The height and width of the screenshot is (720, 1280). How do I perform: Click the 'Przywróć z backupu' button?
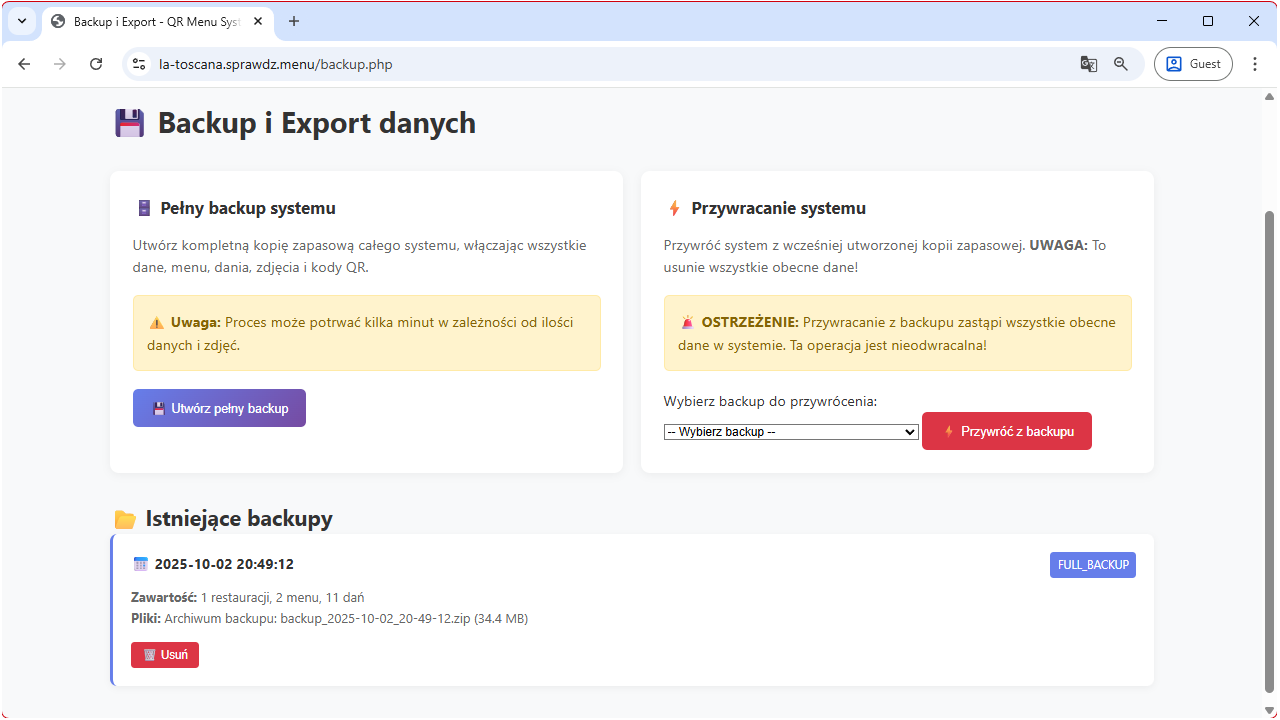click(x=1006, y=431)
